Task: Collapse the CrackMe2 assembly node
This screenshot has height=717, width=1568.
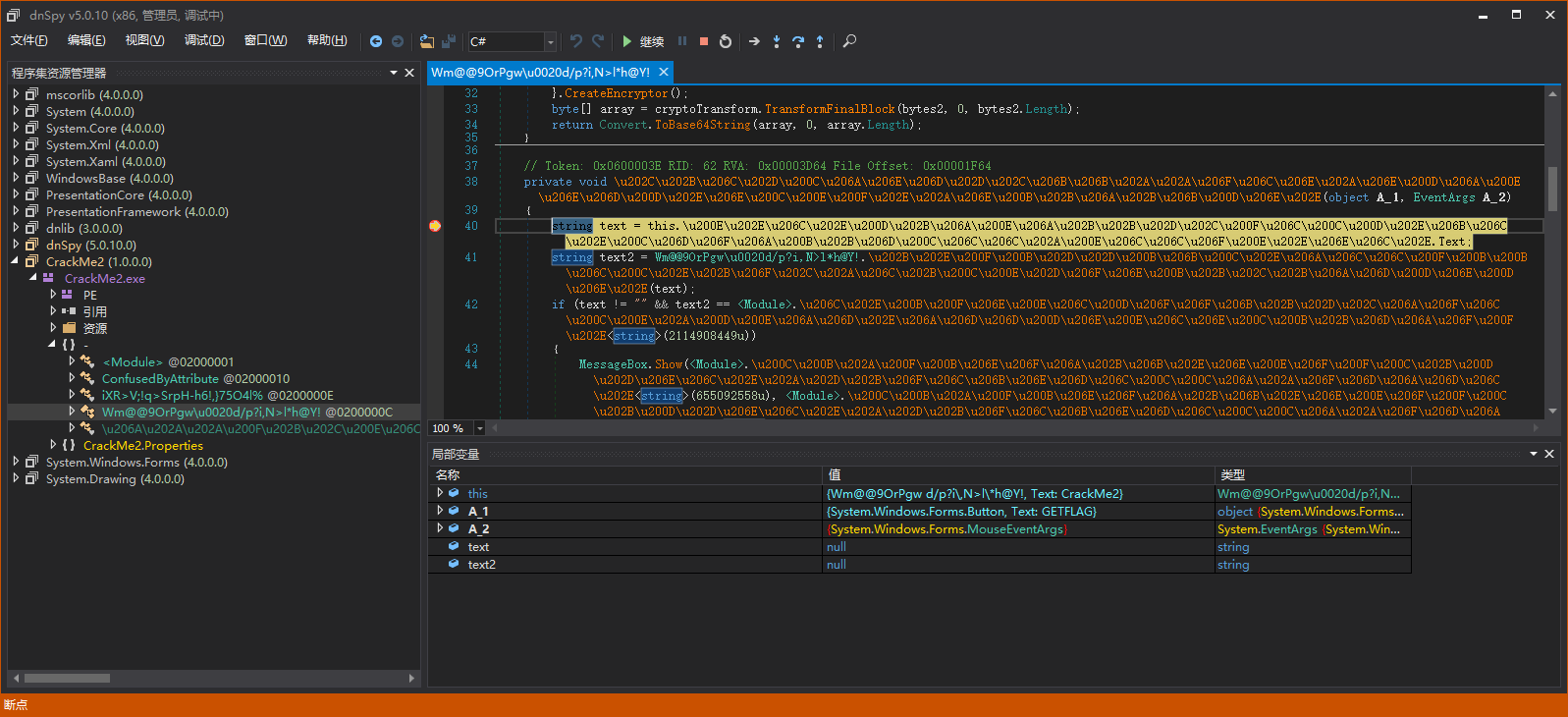Action: (x=16, y=261)
